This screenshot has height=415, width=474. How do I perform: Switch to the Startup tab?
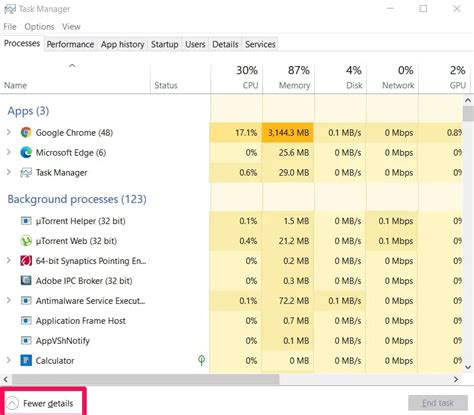tap(164, 44)
